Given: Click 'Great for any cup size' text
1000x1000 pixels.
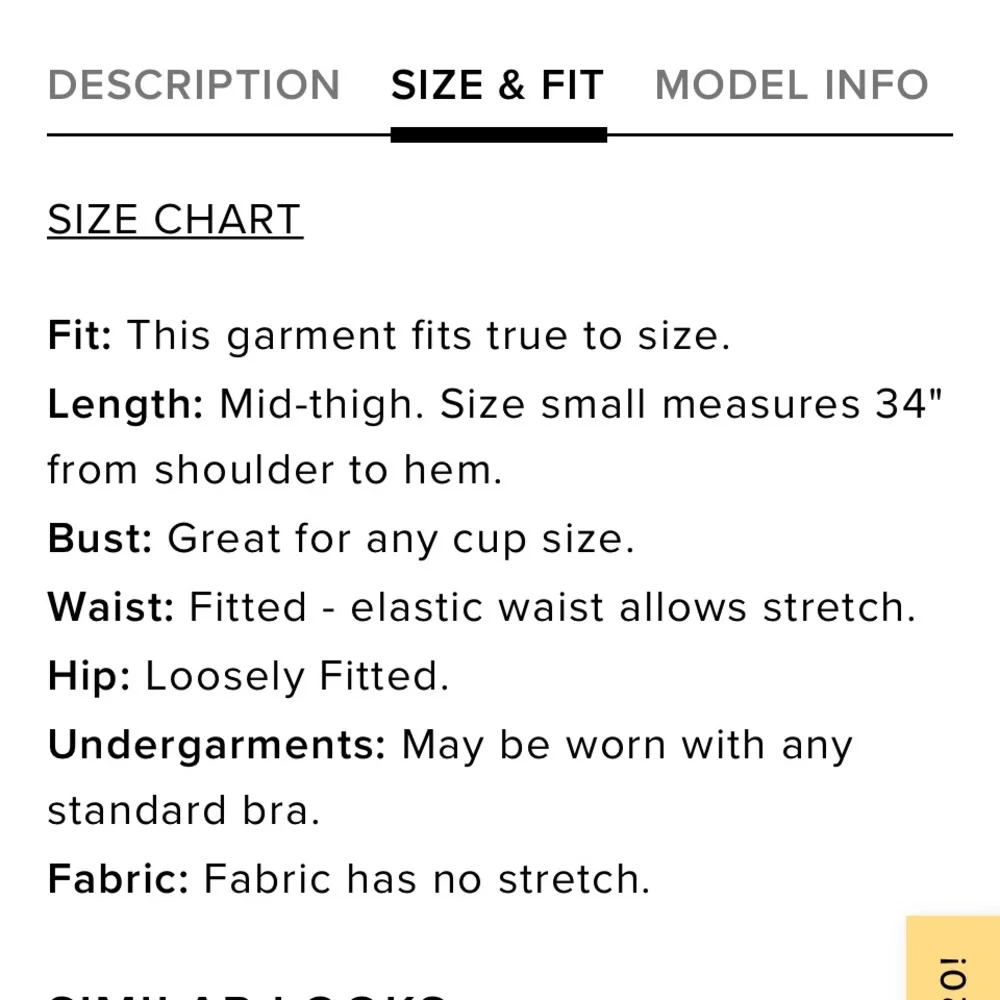Looking at the screenshot, I should click(x=400, y=539).
